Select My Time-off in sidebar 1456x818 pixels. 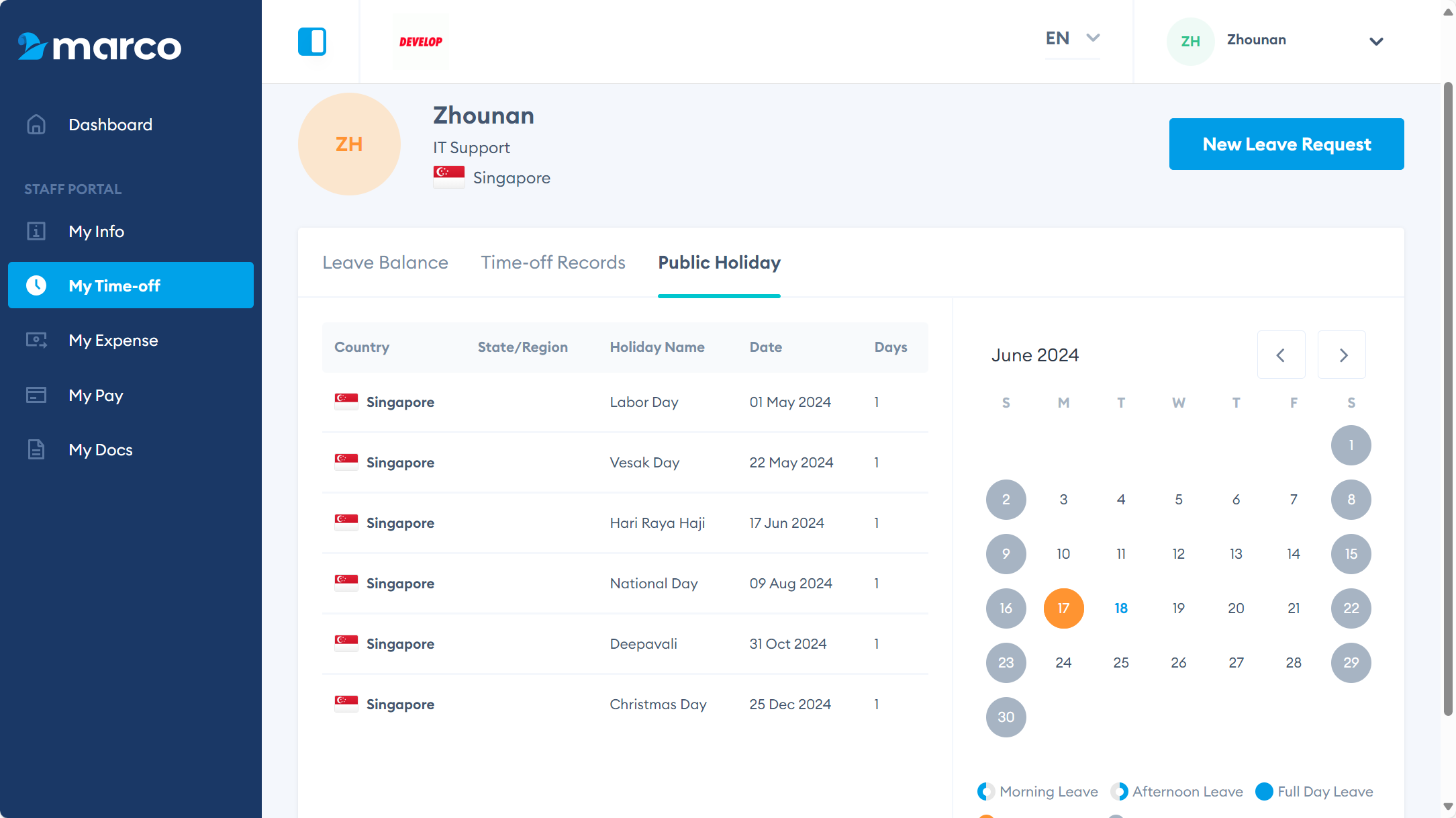point(131,285)
